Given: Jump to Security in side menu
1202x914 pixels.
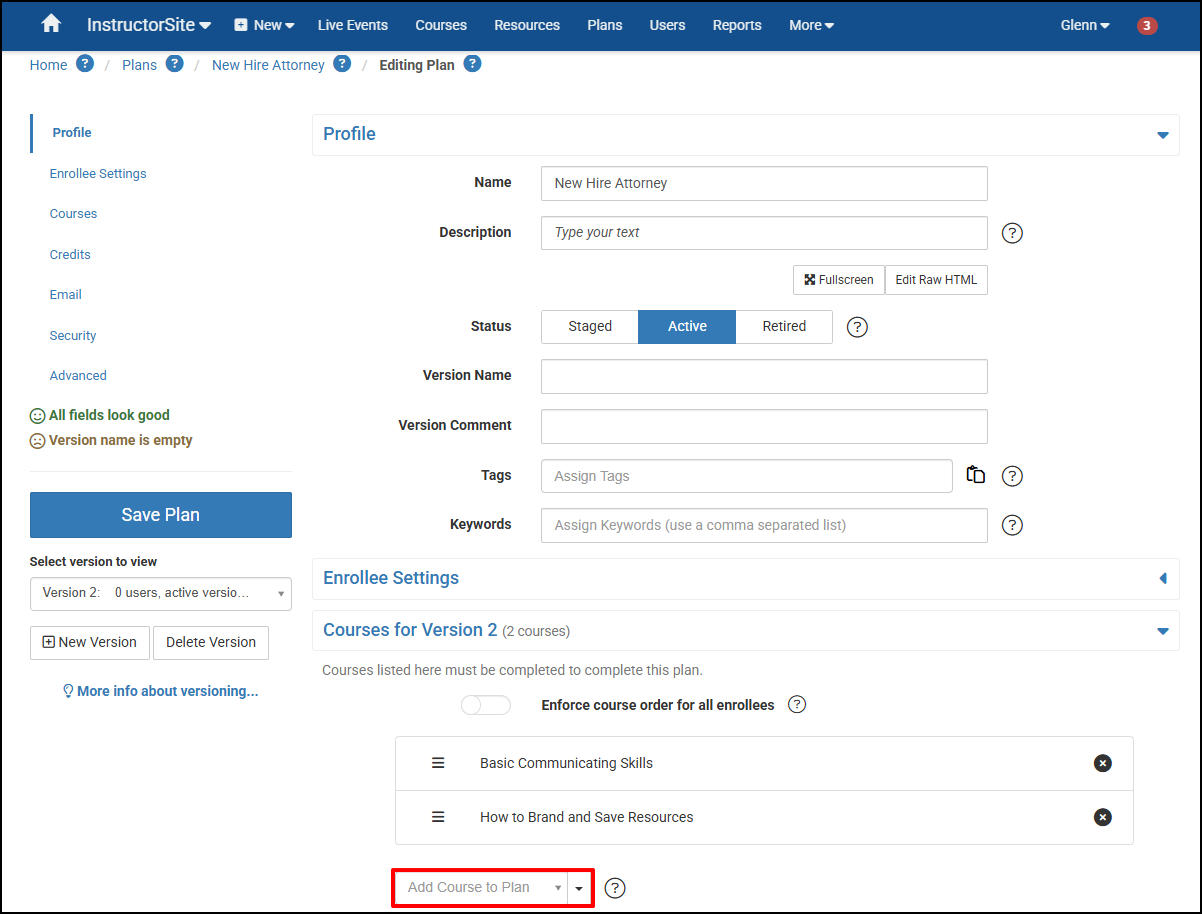Looking at the screenshot, I should point(73,336).
